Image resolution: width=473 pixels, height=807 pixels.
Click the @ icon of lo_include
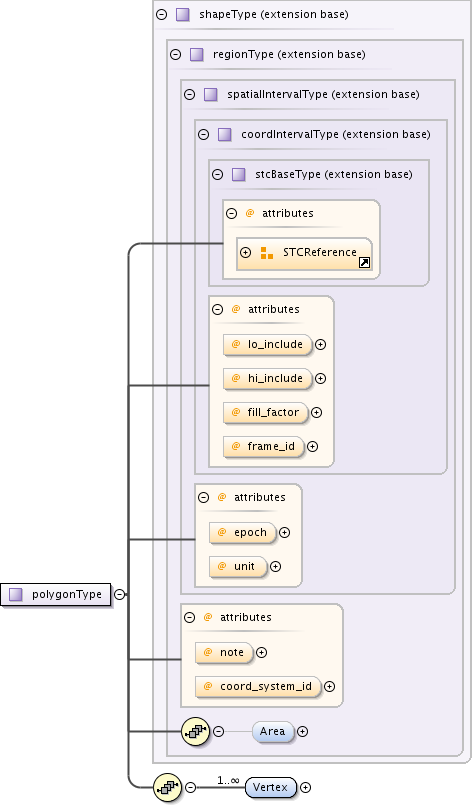coord(236,344)
